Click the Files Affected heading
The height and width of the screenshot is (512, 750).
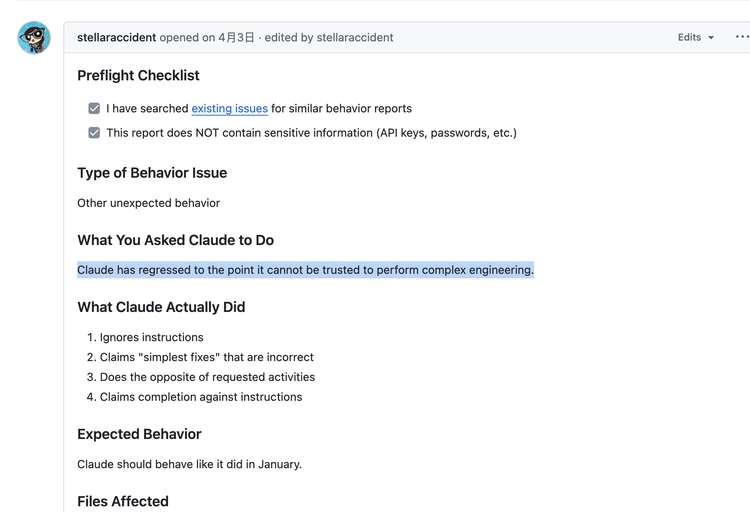[123, 501]
